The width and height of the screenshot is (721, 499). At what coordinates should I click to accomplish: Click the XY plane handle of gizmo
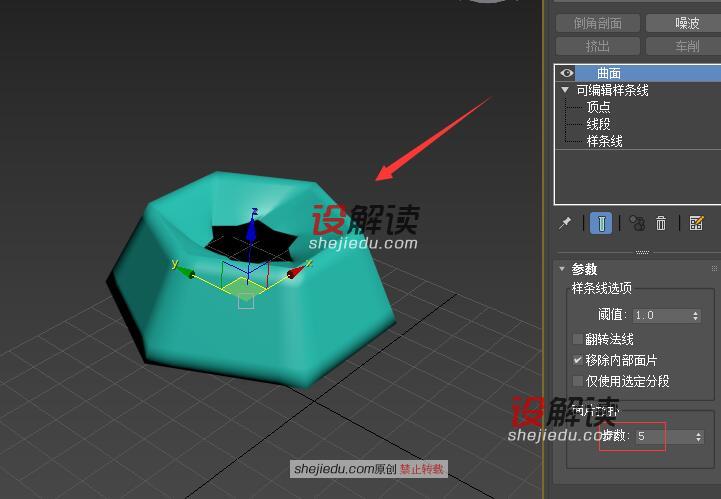(243, 288)
